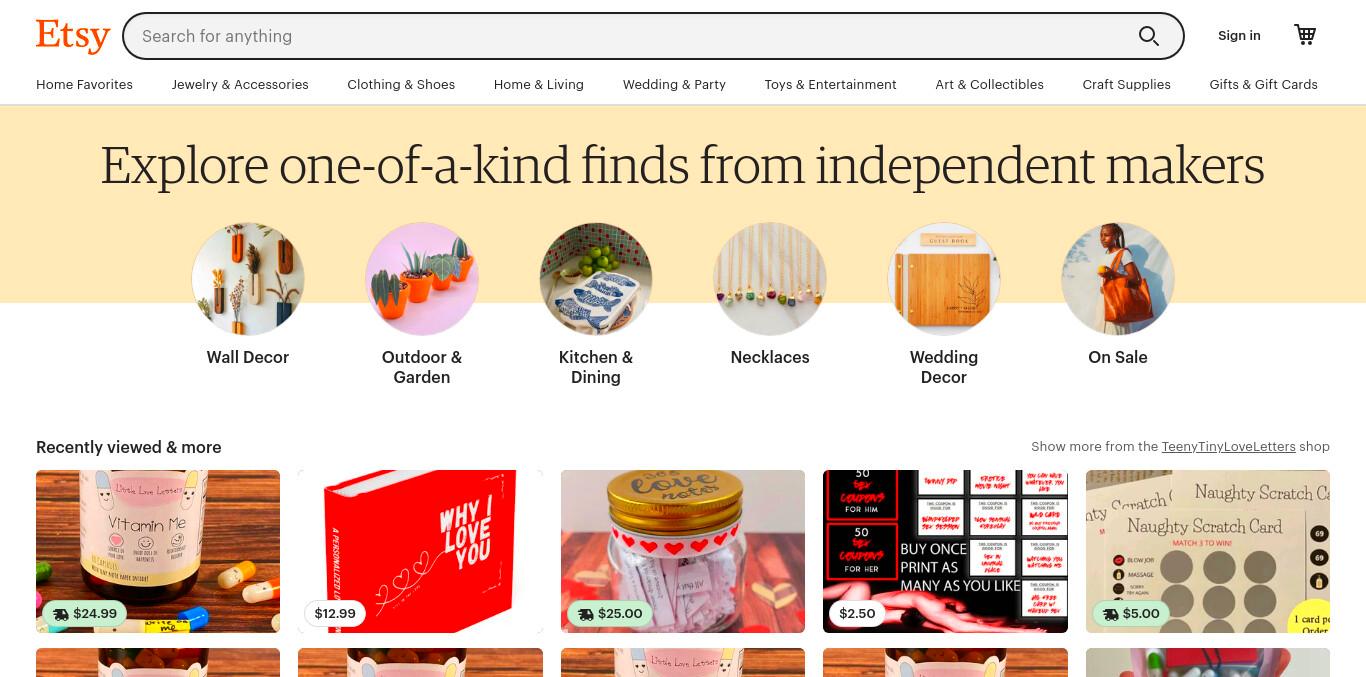Open the Vitamin Me $24.99 listing
This screenshot has width=1366, height=677.
(x=158, y=551)
